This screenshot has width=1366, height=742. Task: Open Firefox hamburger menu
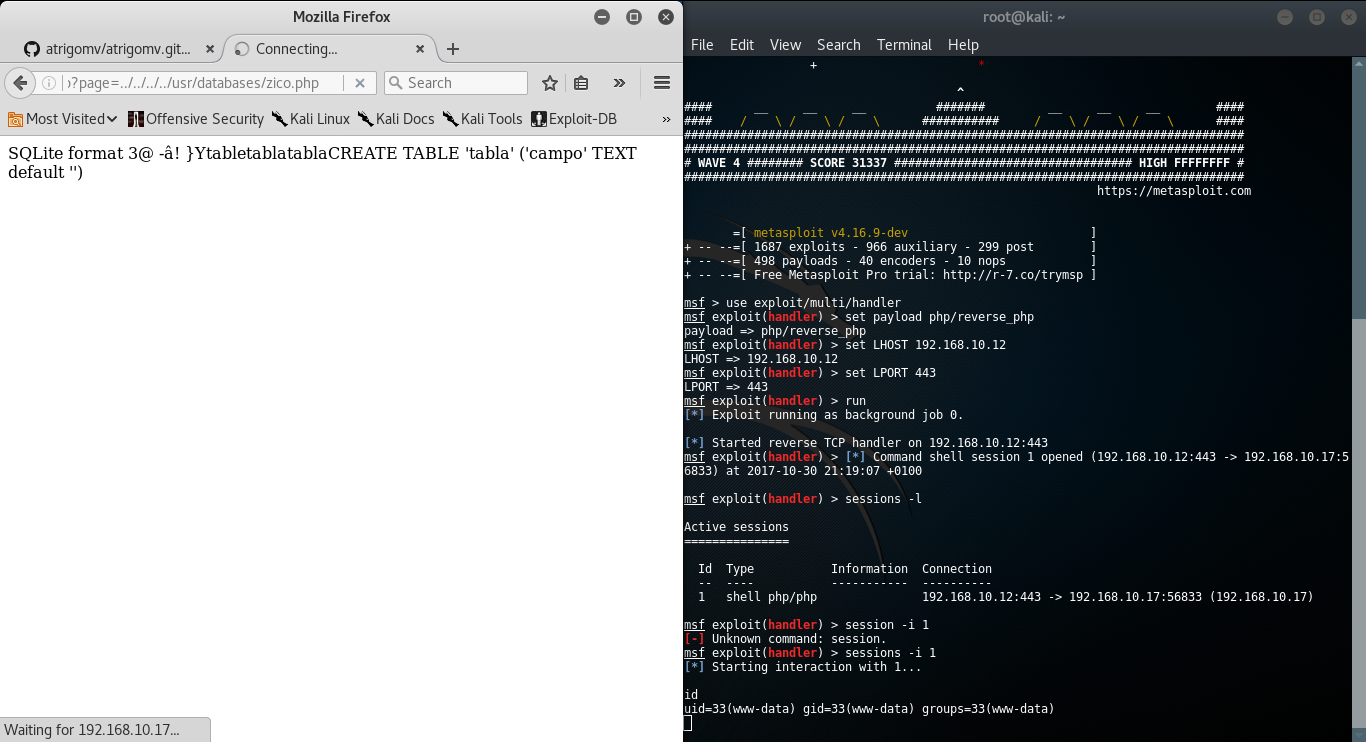pos(661,83)
